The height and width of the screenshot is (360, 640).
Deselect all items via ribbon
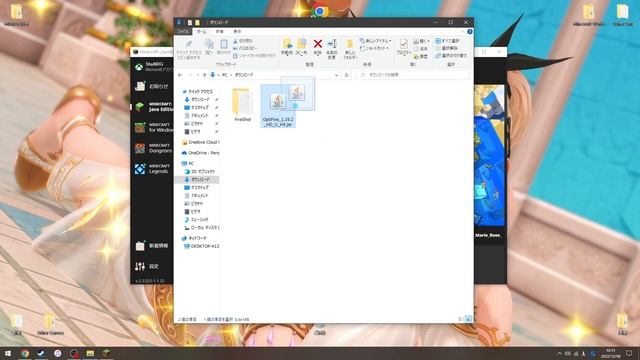click(x=447, y=48)
